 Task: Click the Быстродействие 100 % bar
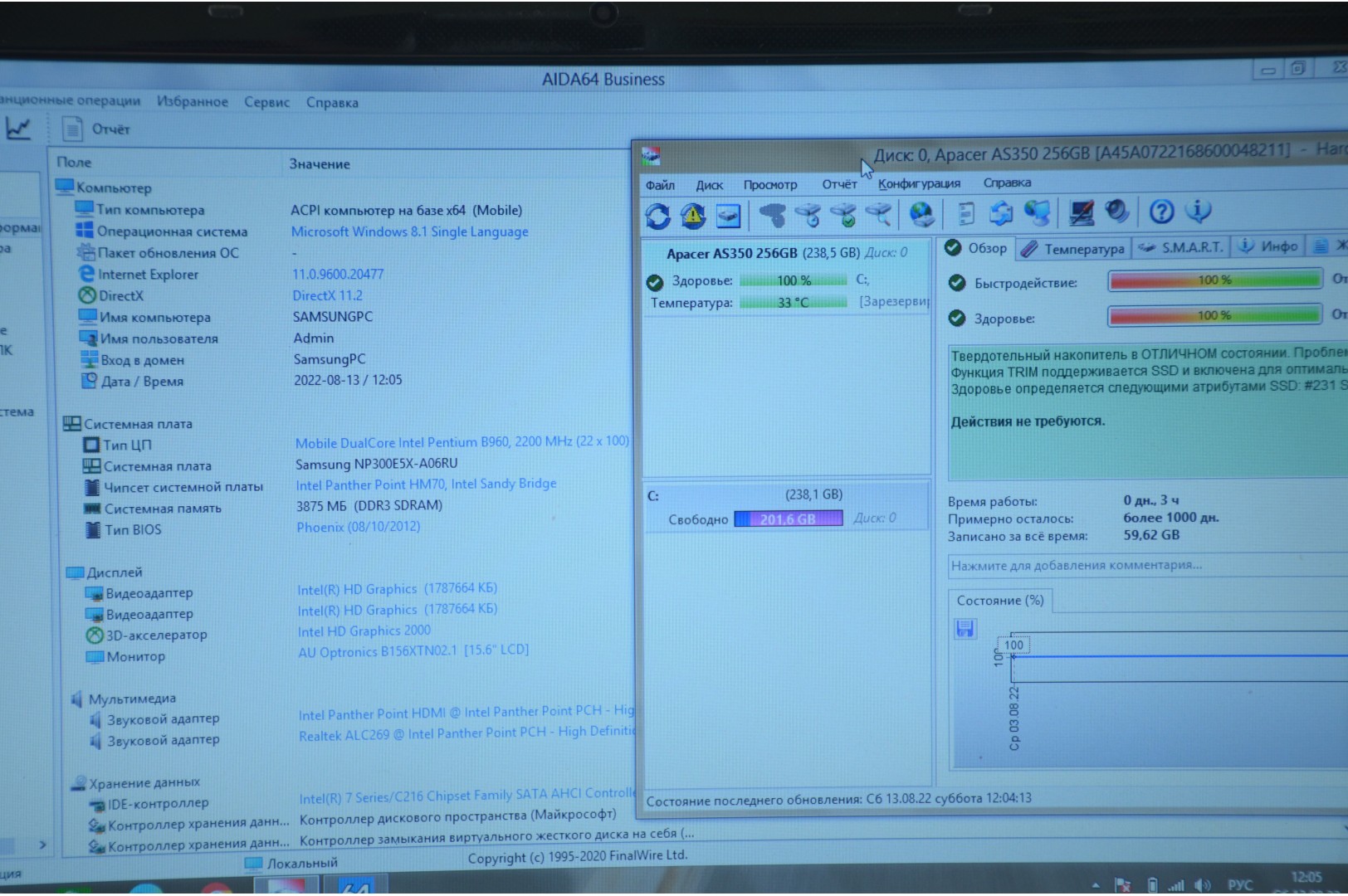pyautogui.click(x=1214, y=280)
